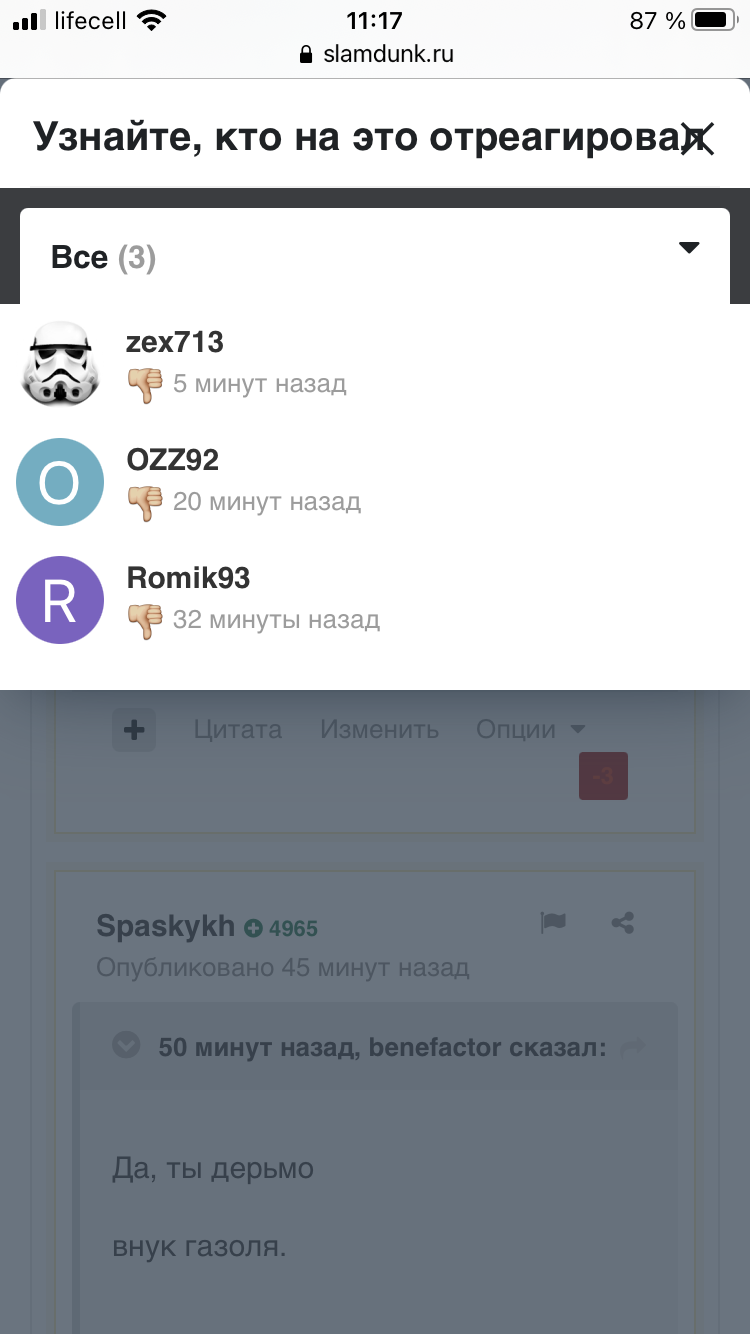Open OZZ92 username profile link
750x1334 pixels.
[x=173, y=461]
